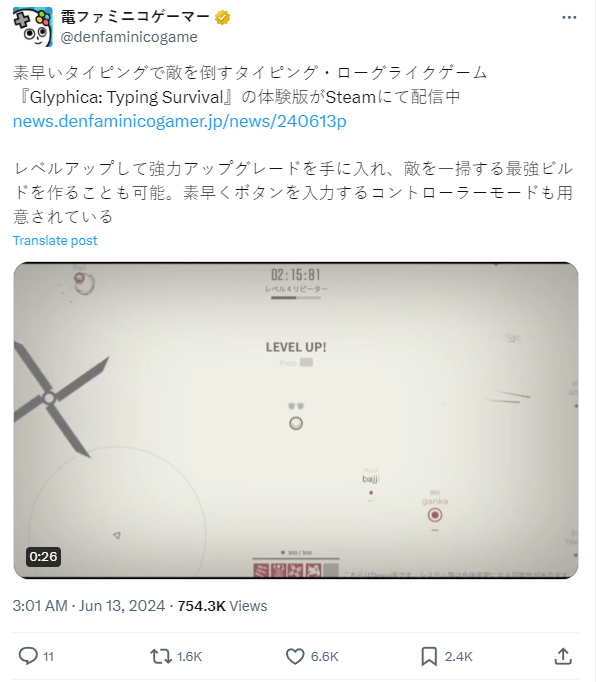Open the reply comment icon

click(x=28, y=656)
